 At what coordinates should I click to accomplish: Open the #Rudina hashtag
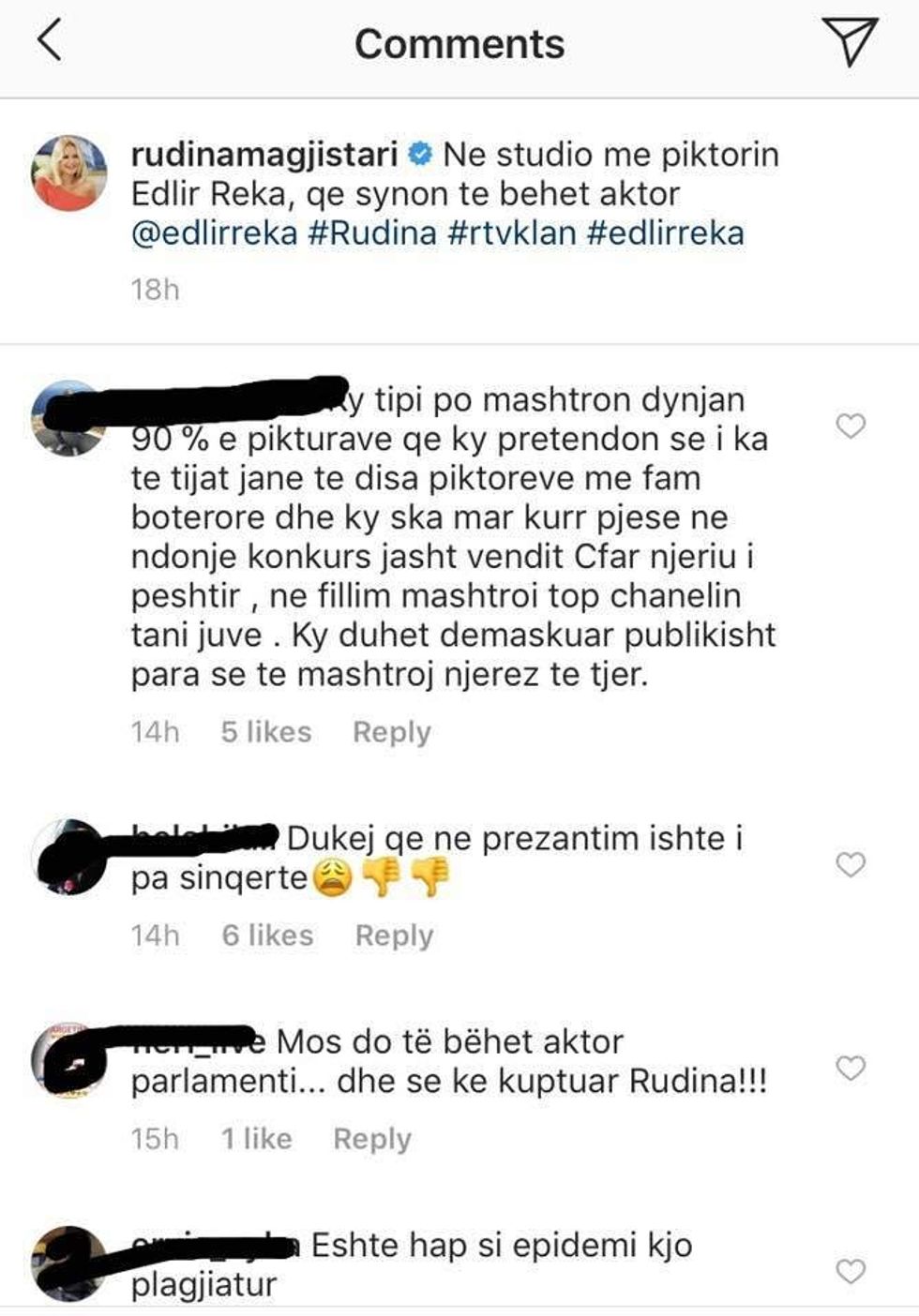(373, 232)
